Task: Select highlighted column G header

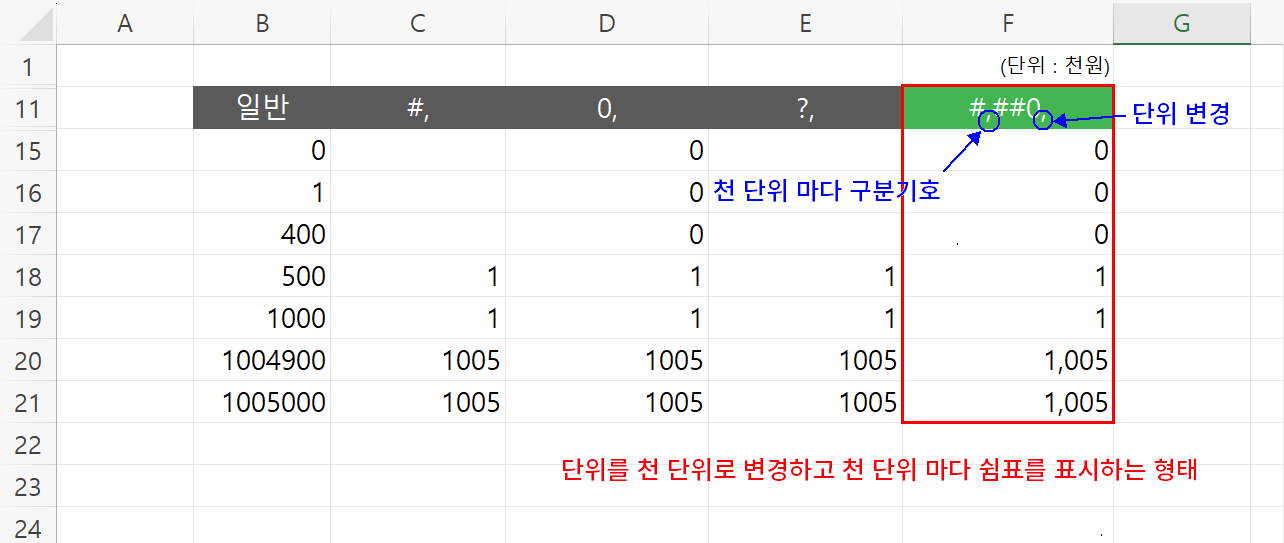Action: tap(1182, 23)
